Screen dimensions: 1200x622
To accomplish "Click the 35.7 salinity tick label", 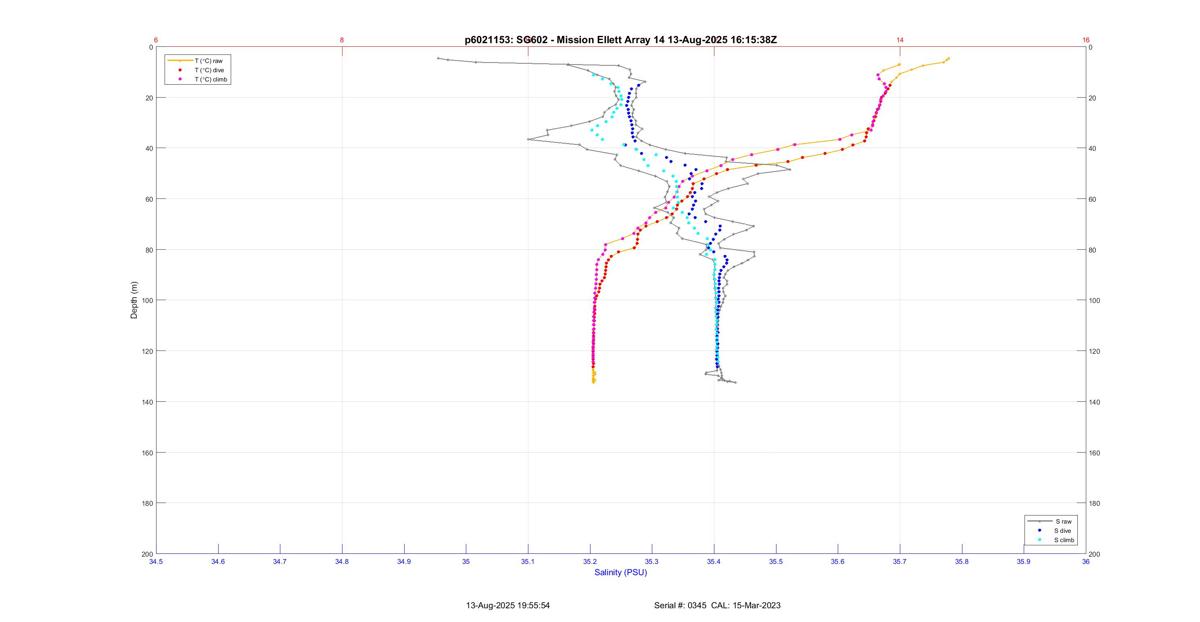I will 900,562.
